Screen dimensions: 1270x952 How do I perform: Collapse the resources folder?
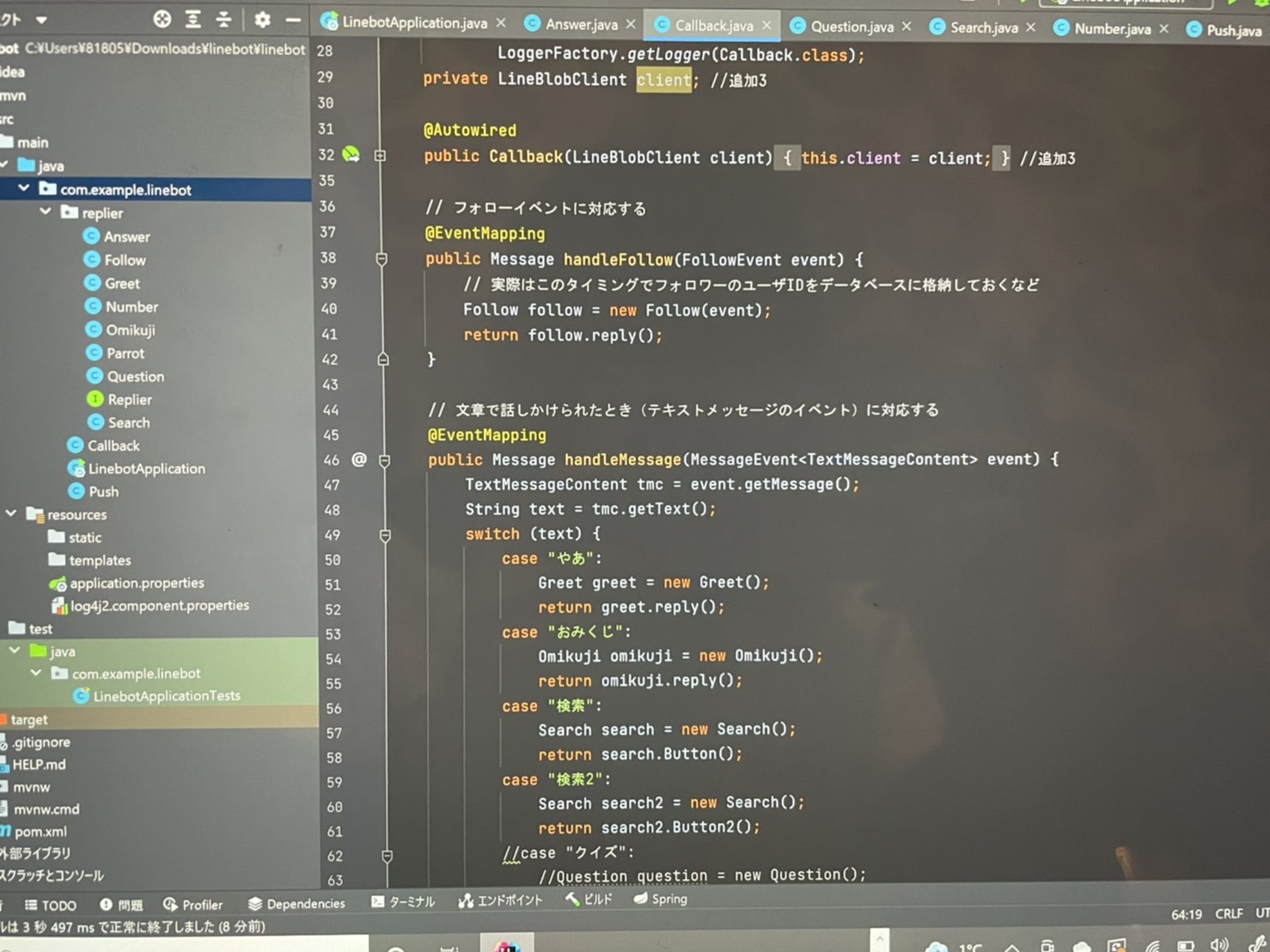[11, 514]
